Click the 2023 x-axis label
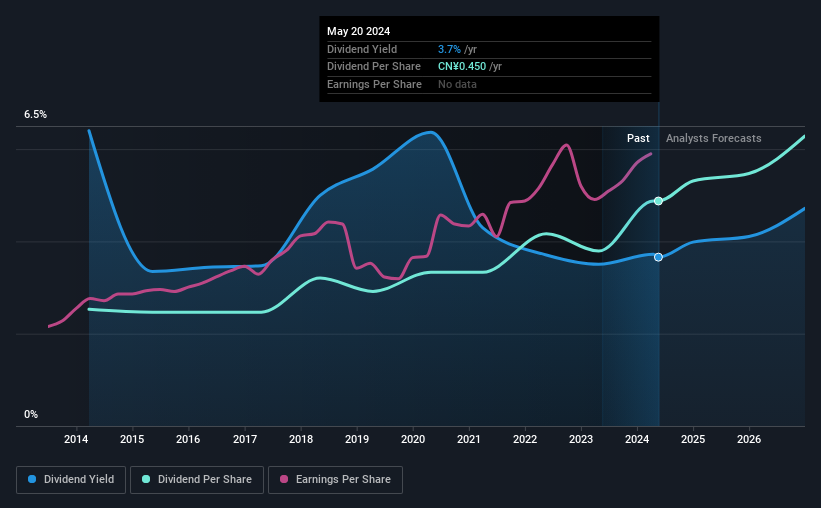821x508 pixels. tap(581, 439)
